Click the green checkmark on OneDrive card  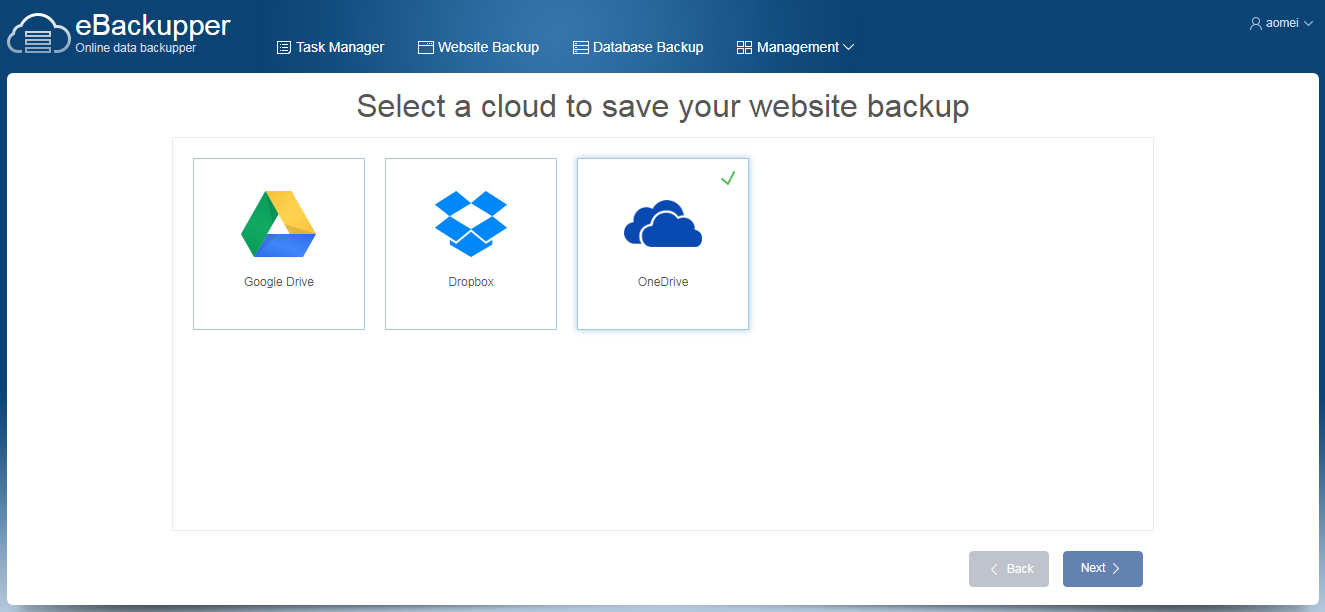pos(728,178)
